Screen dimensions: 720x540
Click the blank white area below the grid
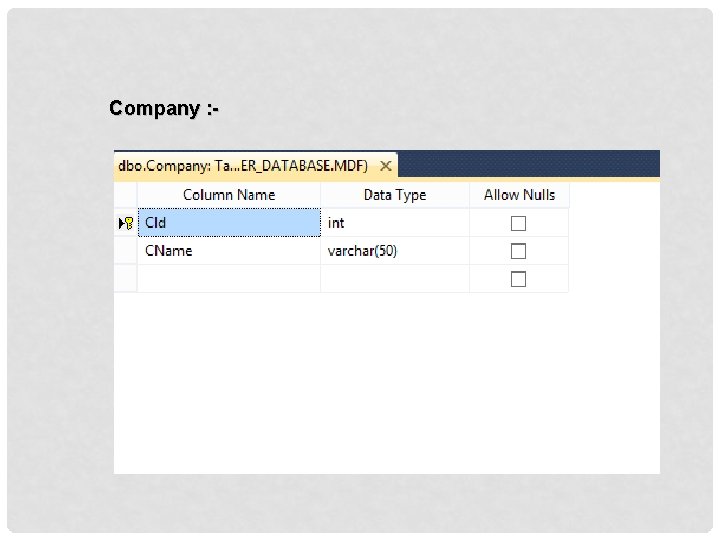[x=386, y=390]
